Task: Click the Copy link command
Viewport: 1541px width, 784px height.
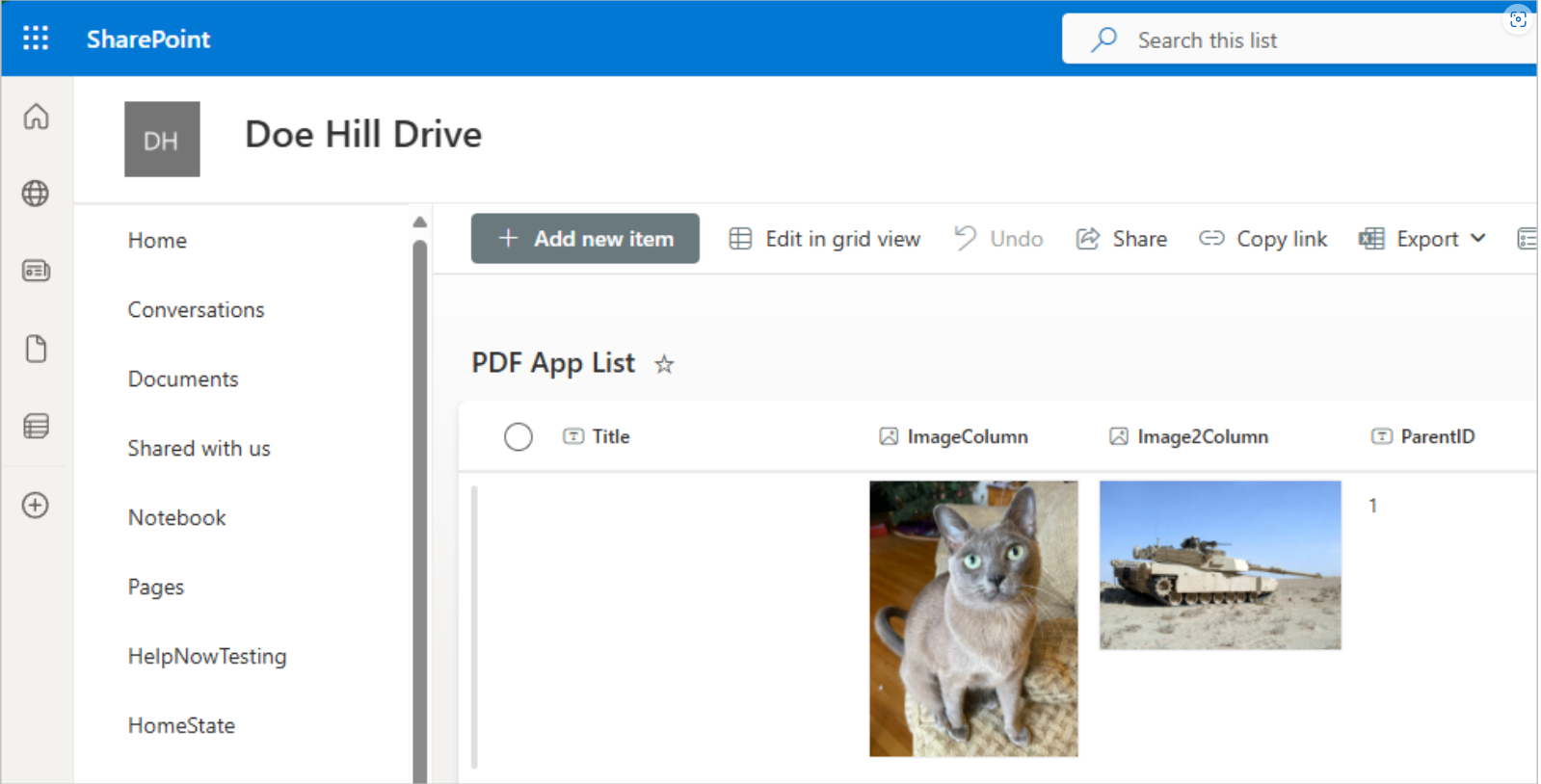Action: pos(1263,239)
